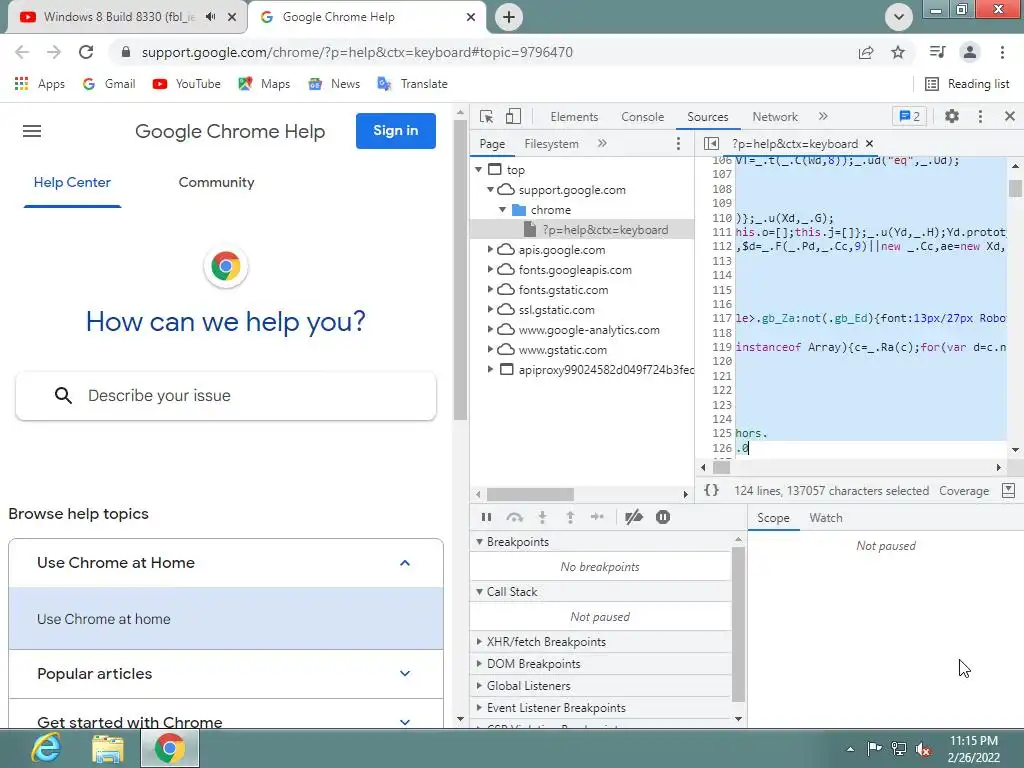Click the step icon
Viewport: 1024px width, 768px height.
coord(597,517)
